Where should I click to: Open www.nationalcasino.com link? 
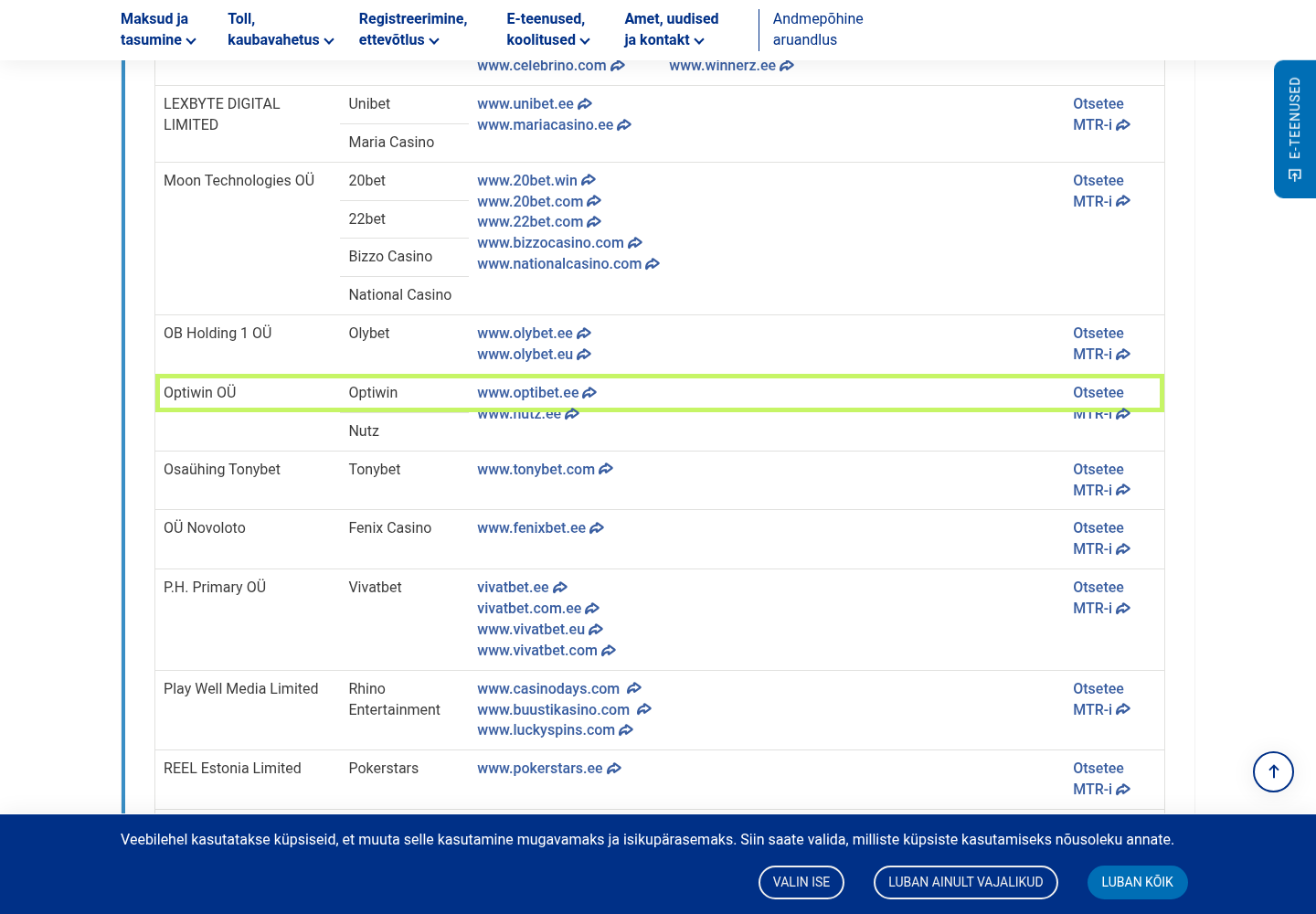(568, 264)
